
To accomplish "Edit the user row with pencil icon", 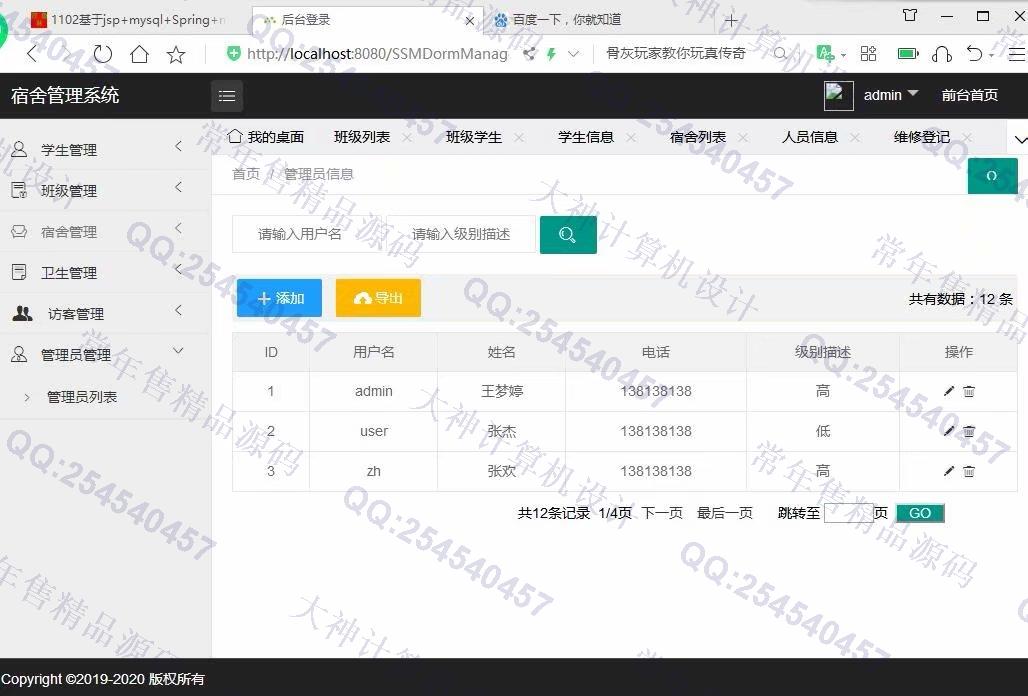I will 949,431.
